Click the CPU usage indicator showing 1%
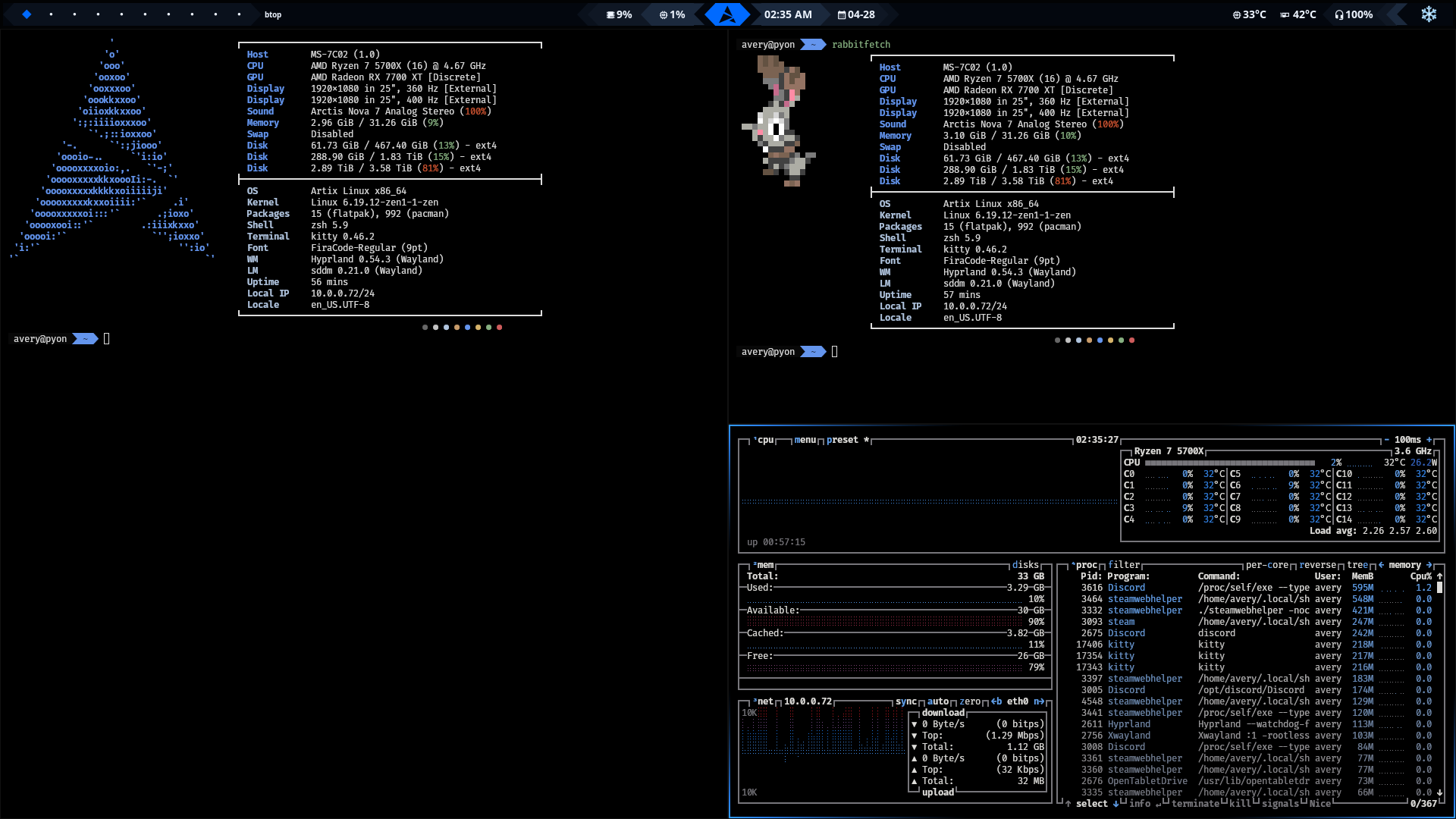The image size is (1456, 819). pyautogui.click(x=672, y=14)
